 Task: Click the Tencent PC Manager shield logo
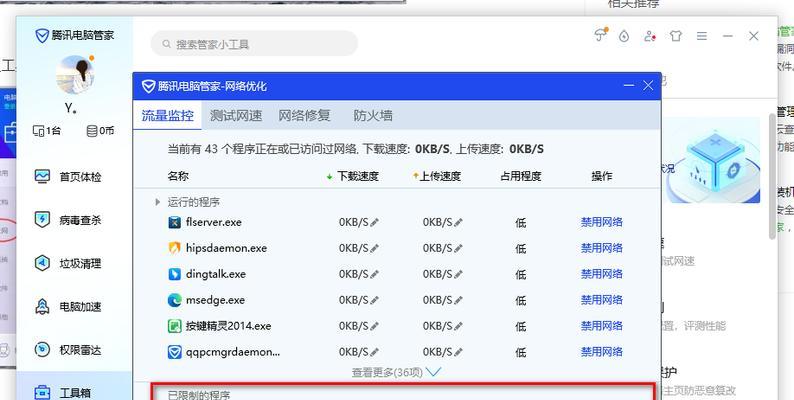pos(42,35)
